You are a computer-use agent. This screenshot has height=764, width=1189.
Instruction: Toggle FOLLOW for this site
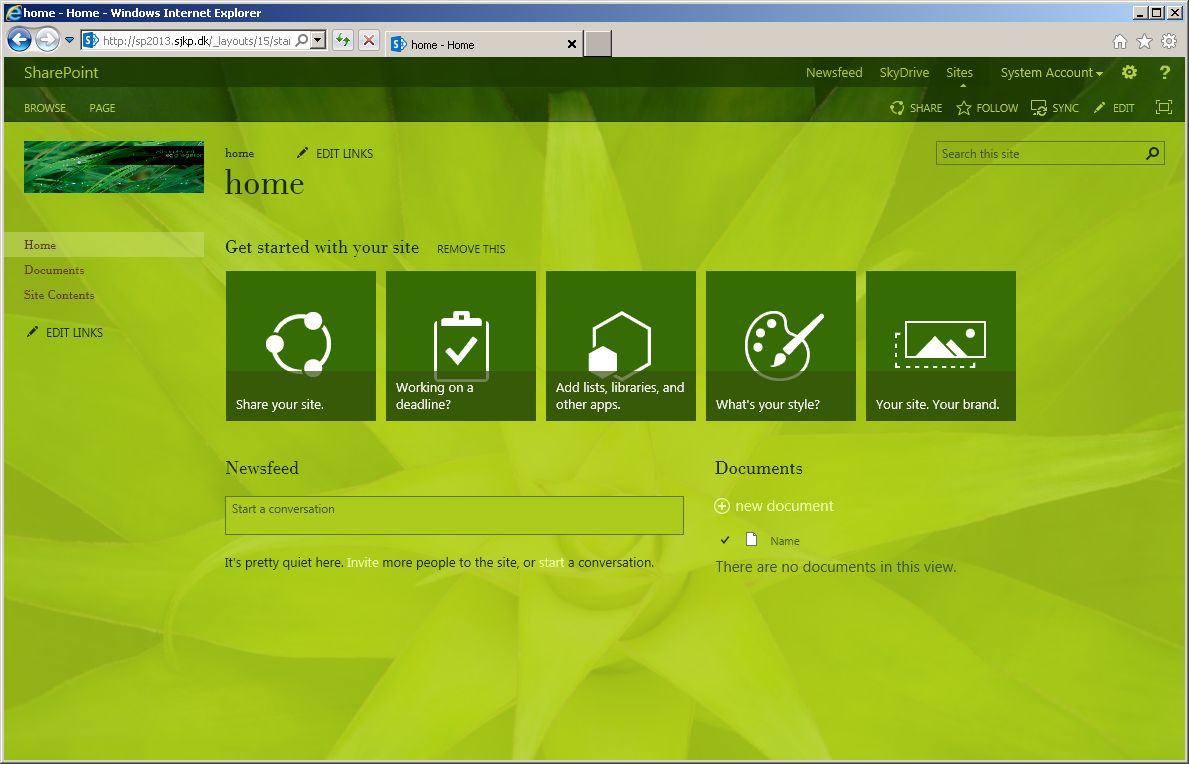pos(965,107)
